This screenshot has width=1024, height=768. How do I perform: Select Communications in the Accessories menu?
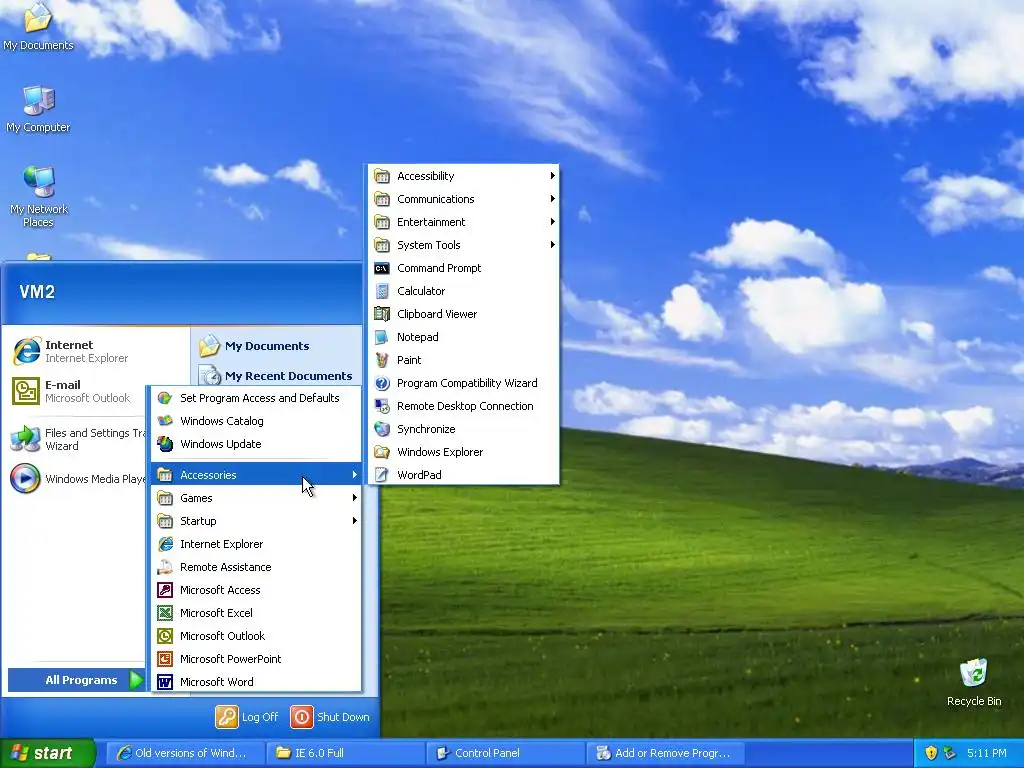pyautogui.click(x=464, y=199)
